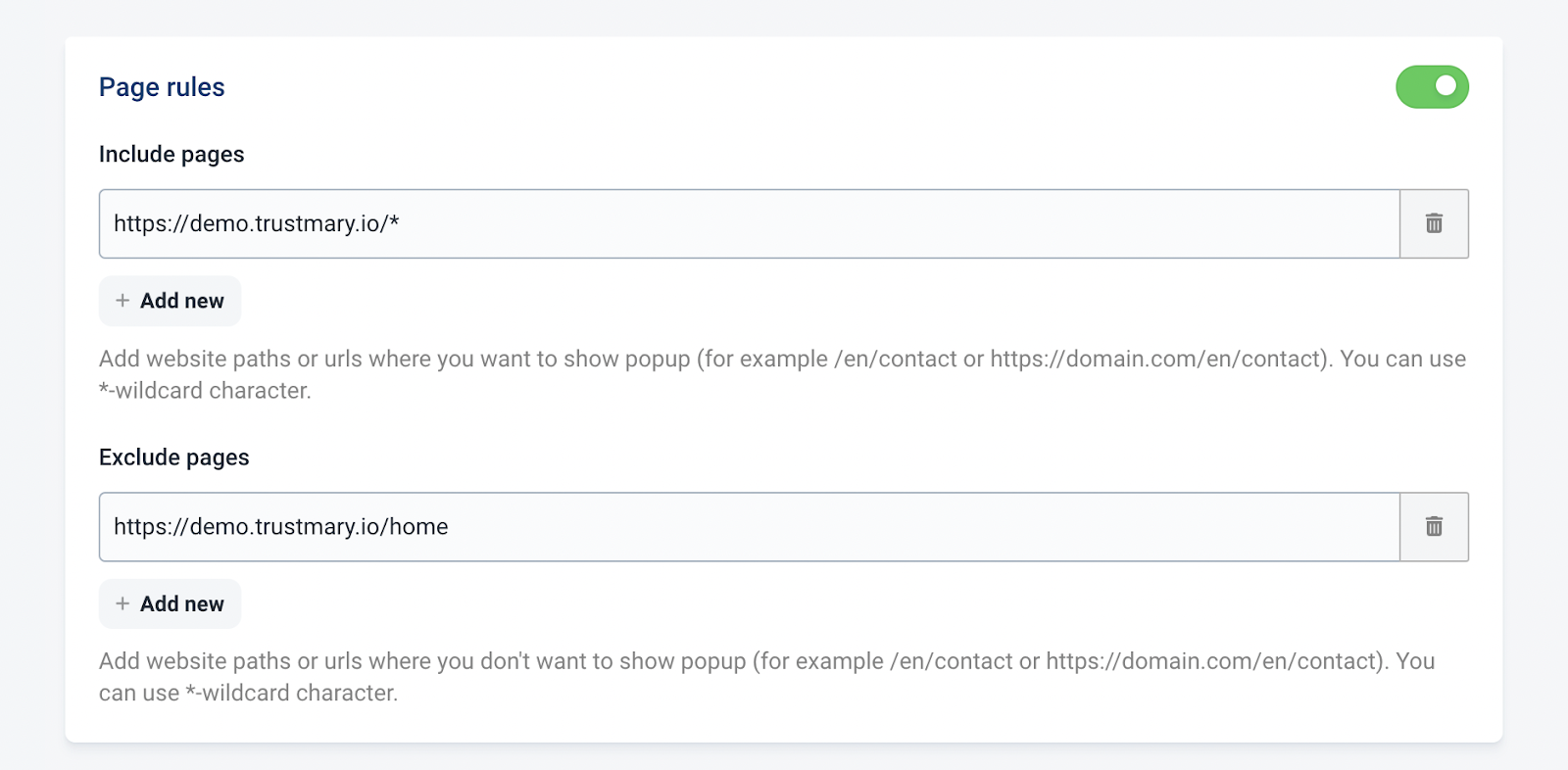Click the Page rules heading
The height and width of the screenshot is (770, 1568).
click(162, 87)
